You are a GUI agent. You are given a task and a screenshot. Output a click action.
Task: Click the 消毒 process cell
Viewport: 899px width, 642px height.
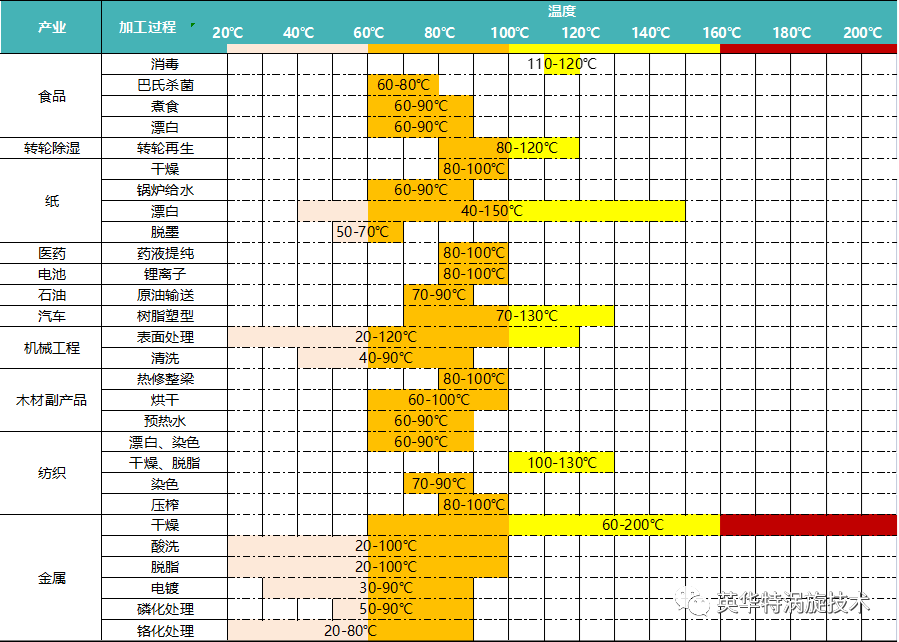click(165, 64)
